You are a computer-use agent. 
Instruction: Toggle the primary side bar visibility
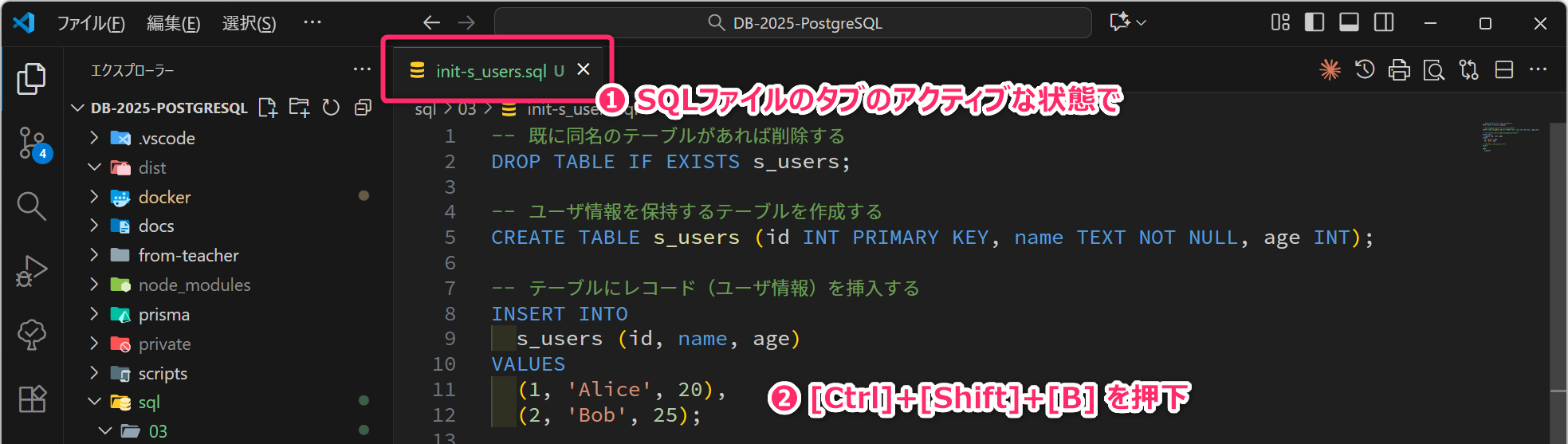[x=1314, y=23]
